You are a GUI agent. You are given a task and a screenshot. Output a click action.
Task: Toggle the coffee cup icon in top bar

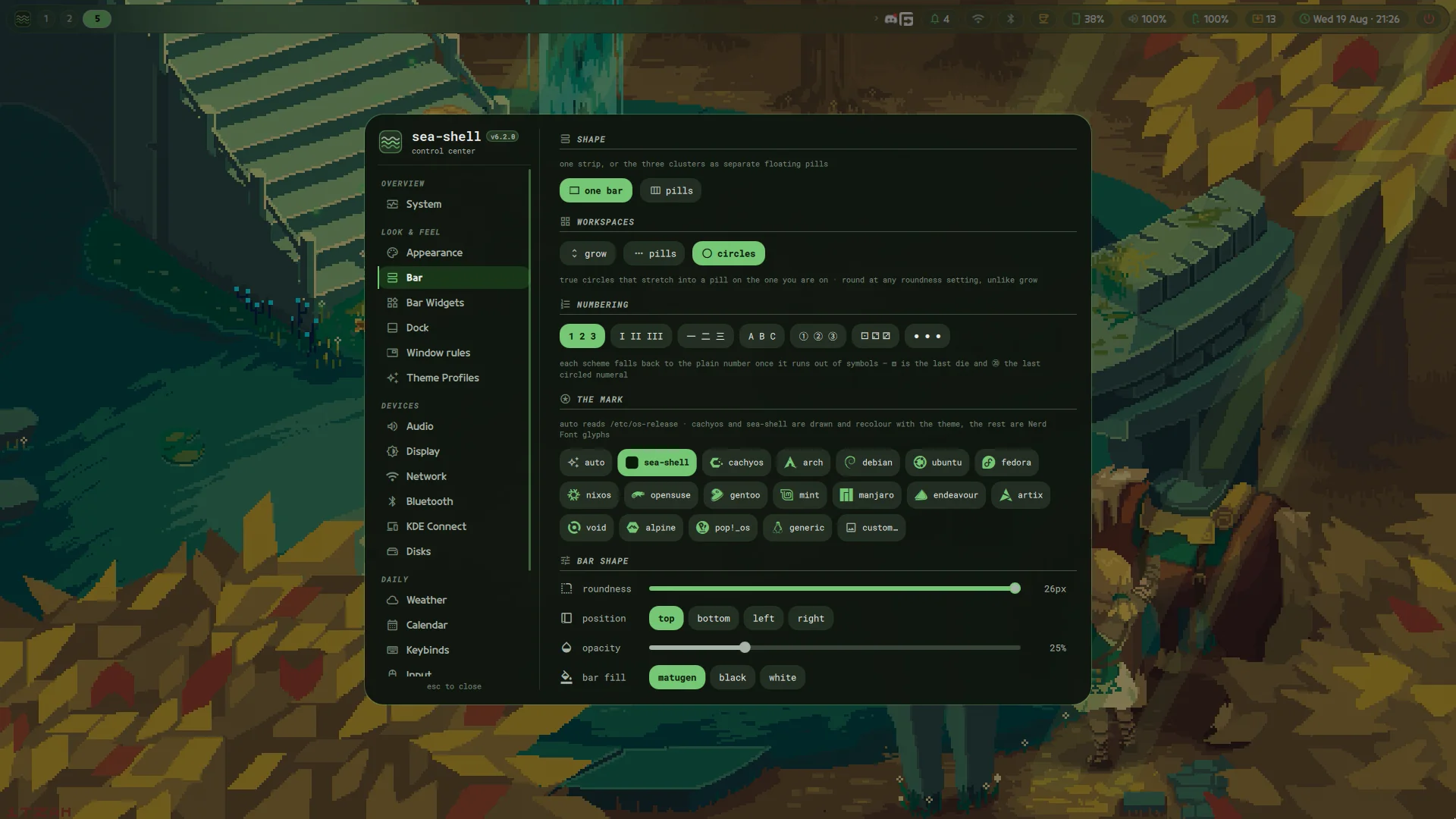[x=1043, y=19]
